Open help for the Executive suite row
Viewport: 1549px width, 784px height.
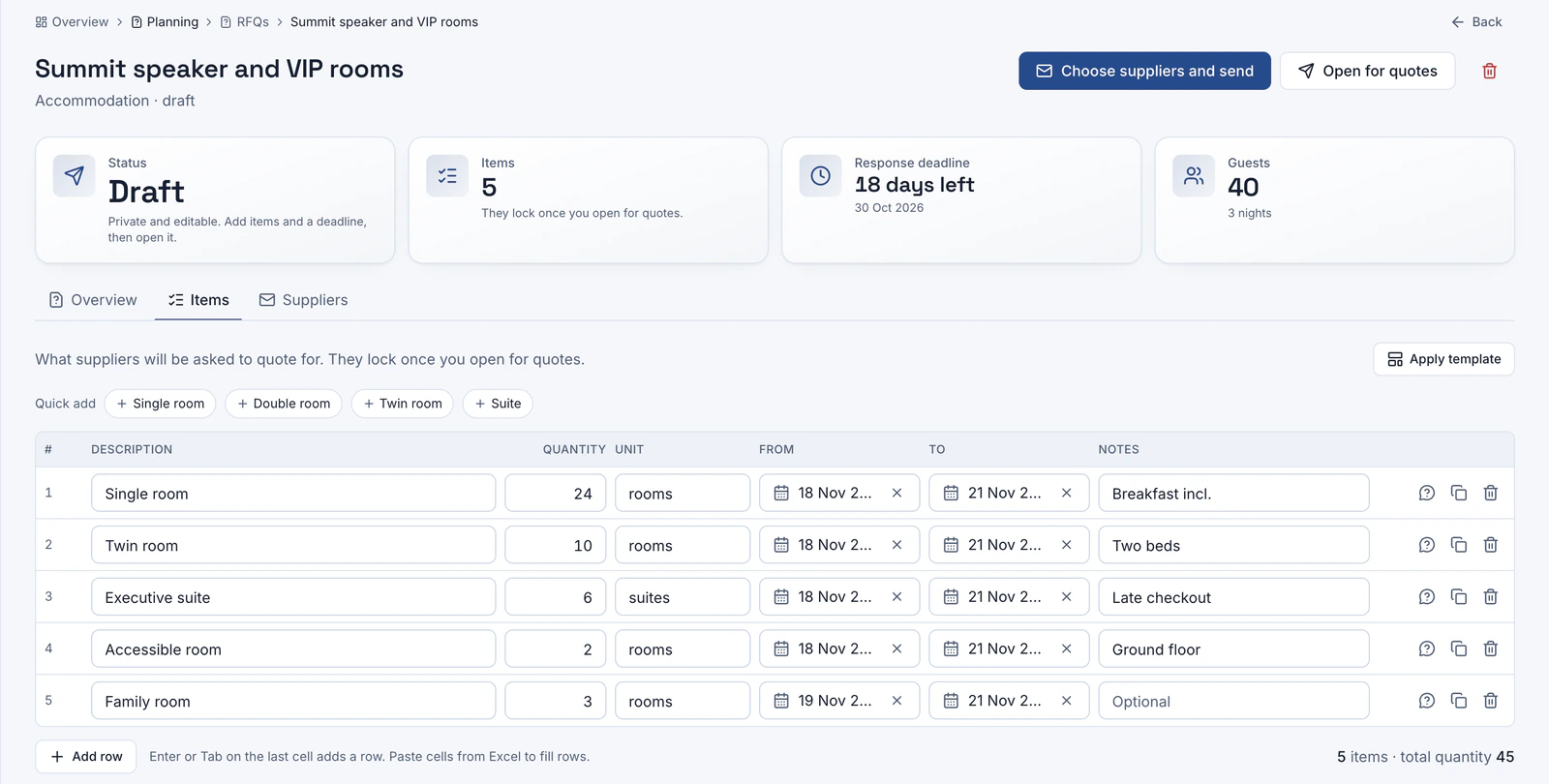[1426, 597]
